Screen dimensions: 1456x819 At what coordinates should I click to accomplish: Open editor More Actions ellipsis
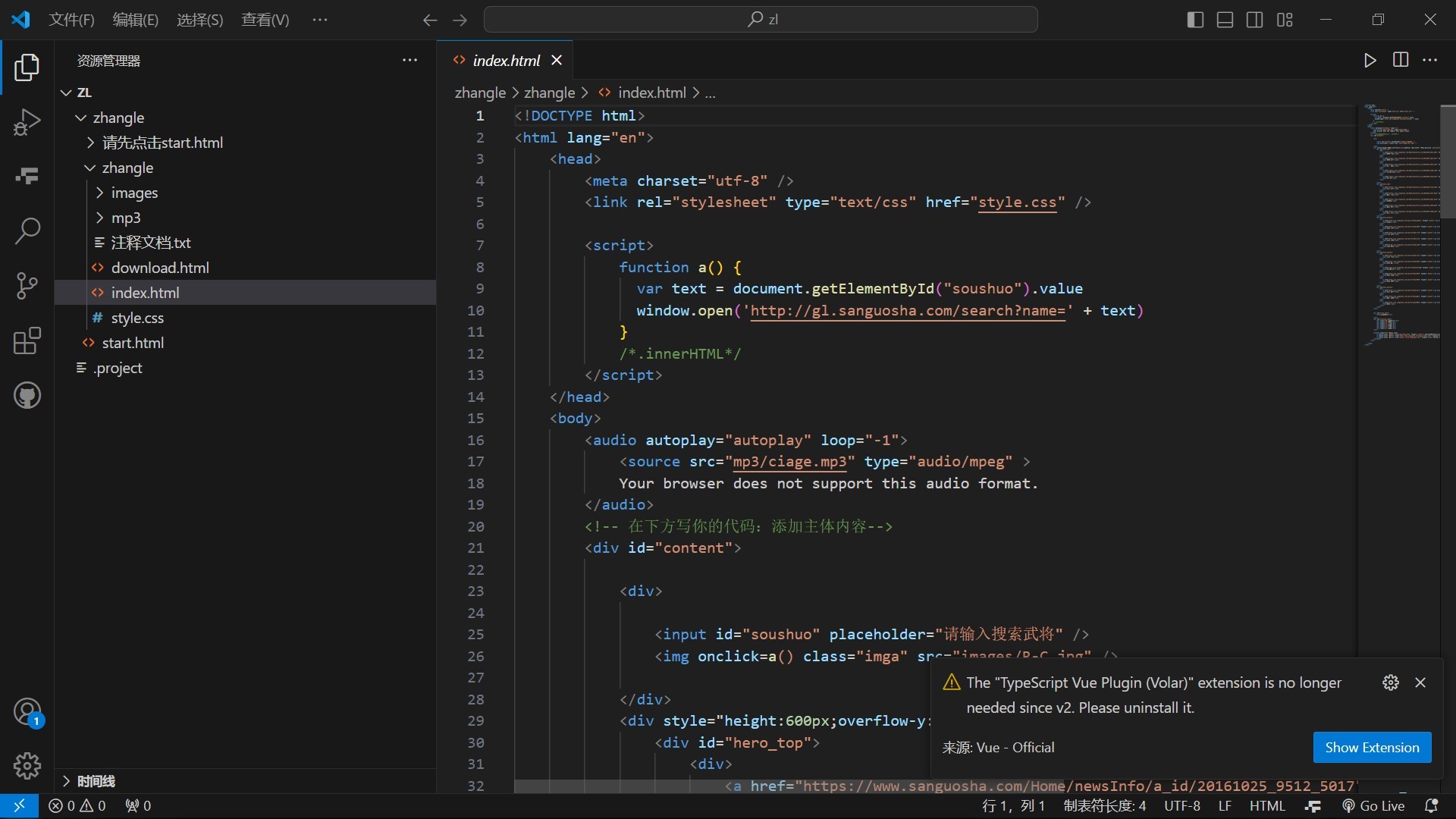pyautogui.click(x=1430, y=61)
